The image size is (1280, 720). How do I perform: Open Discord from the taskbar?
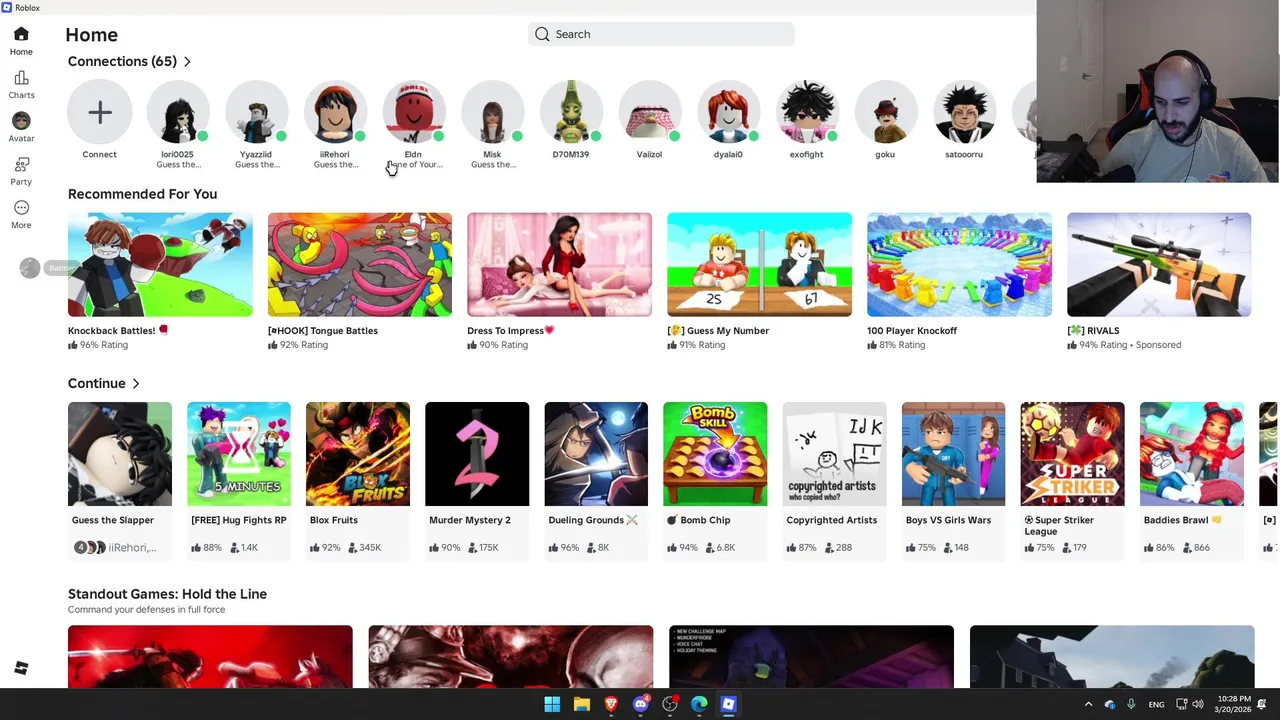click(640, 704)
